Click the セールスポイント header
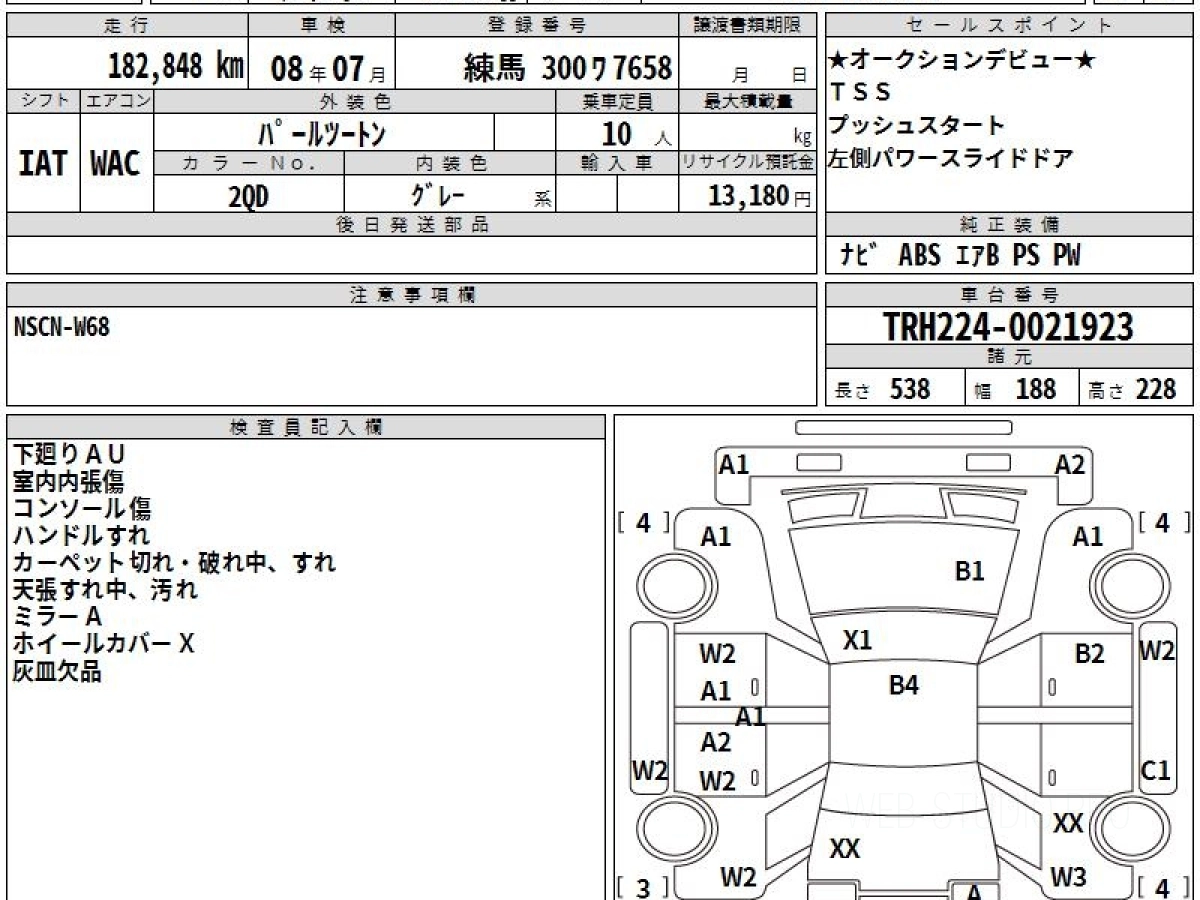The height and width of the screenshot is (900, 1200). coord(1010,26)
